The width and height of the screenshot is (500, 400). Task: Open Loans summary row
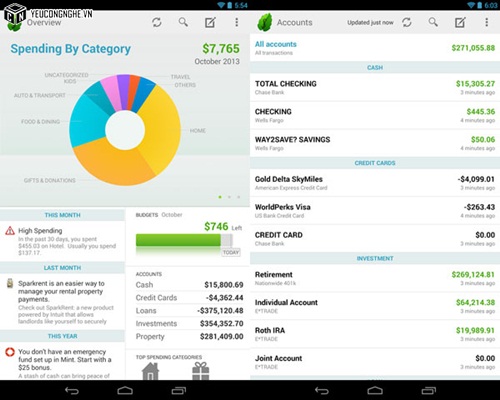(189, 311)
